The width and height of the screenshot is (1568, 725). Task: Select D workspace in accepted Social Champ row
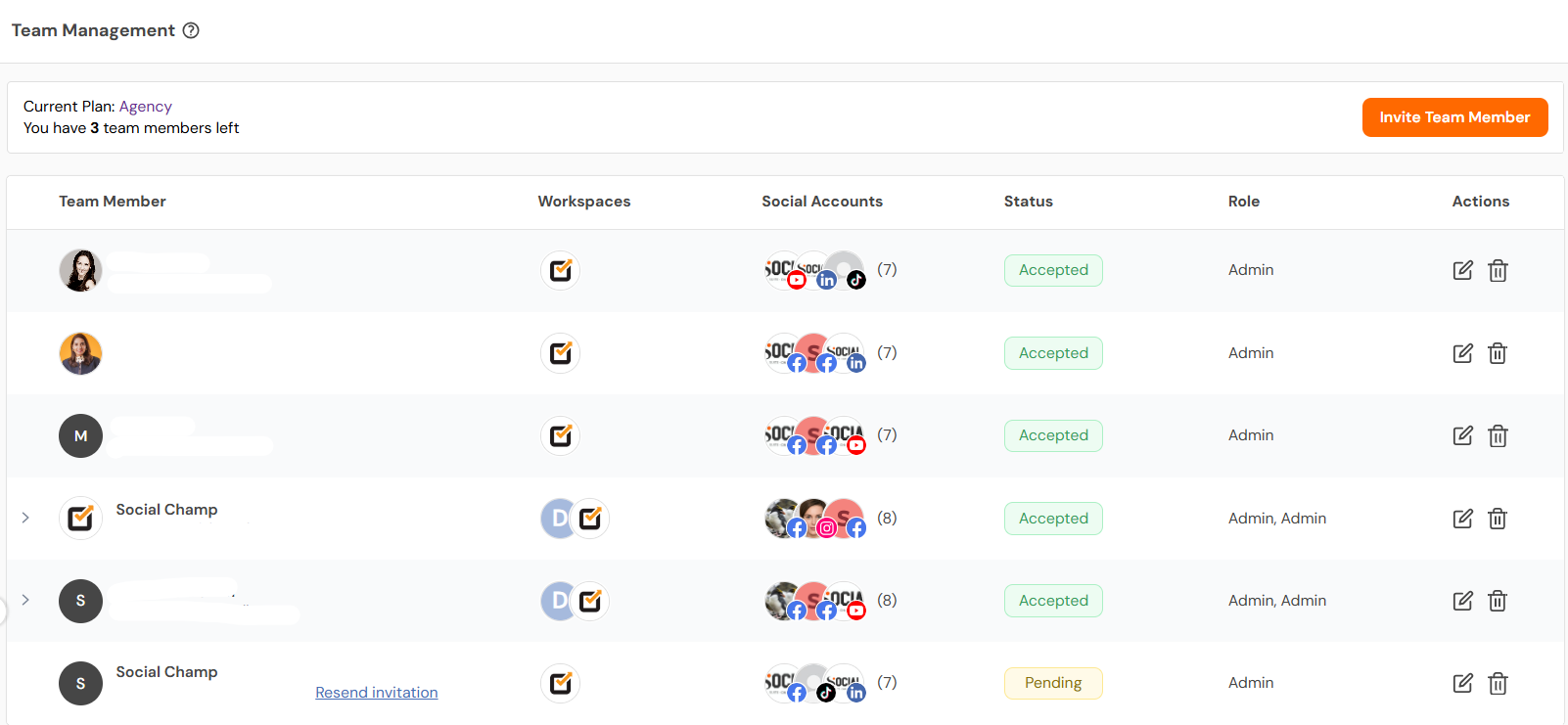(557, 519)
